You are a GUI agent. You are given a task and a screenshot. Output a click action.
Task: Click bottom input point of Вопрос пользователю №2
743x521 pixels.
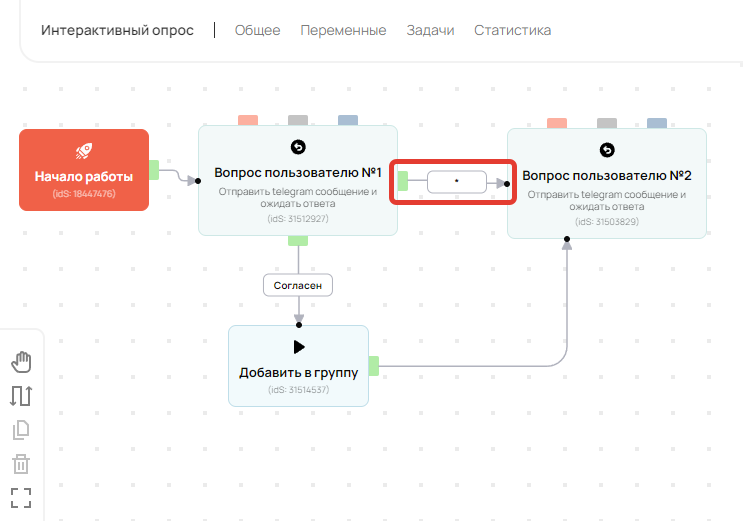click(567, 239)
